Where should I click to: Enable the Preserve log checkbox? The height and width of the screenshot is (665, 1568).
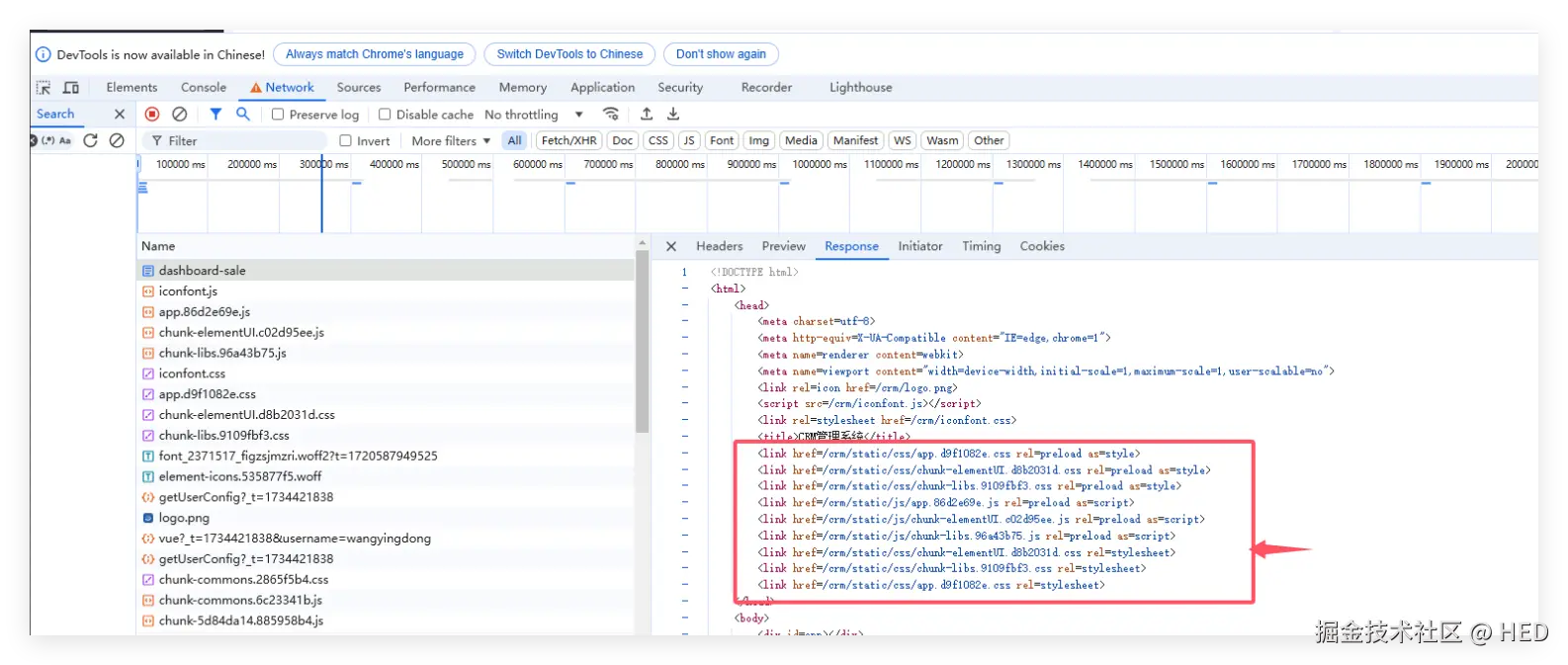(278, 115)
